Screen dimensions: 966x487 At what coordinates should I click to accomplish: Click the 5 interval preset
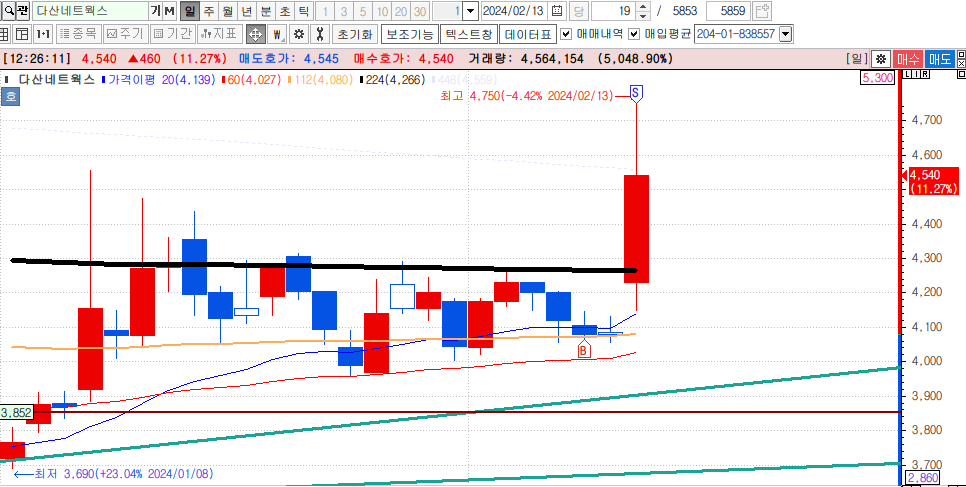click(x=363, y=10)
